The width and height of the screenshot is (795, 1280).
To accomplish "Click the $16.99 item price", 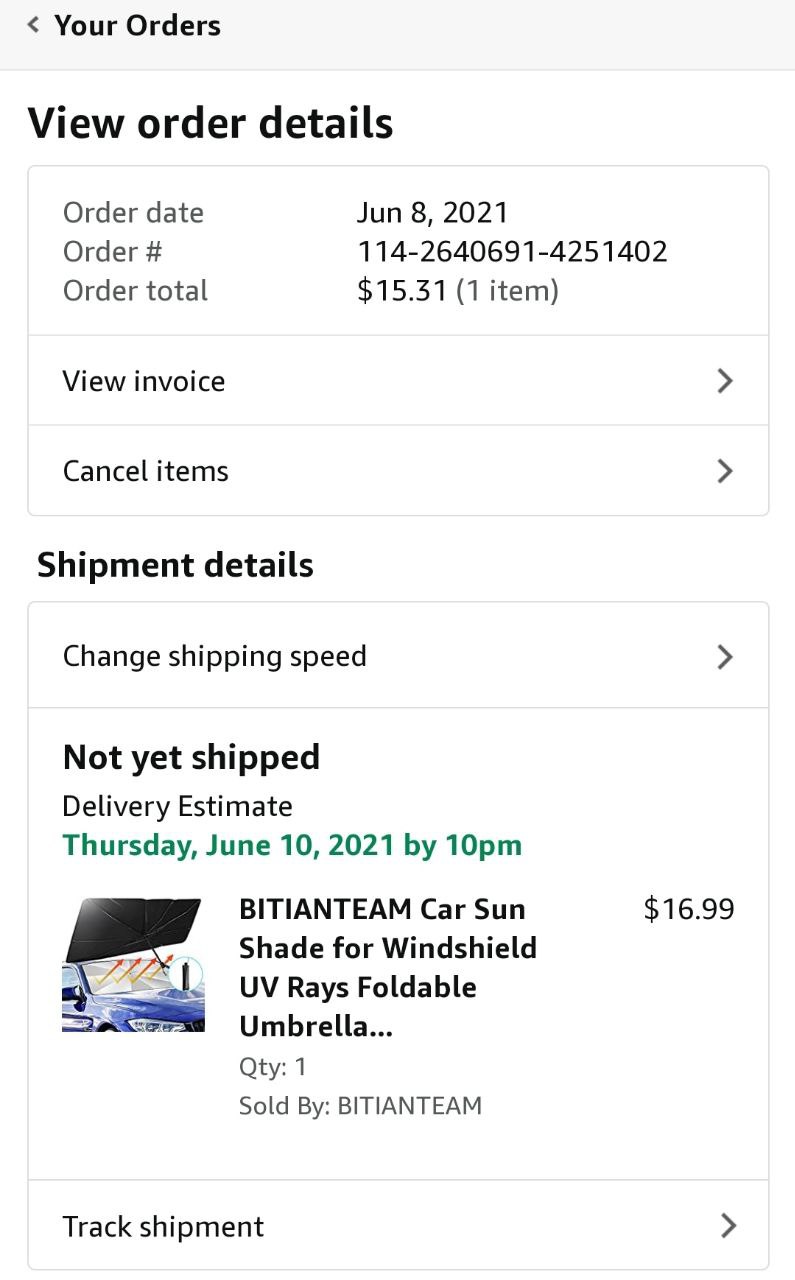I will (689, 909).
